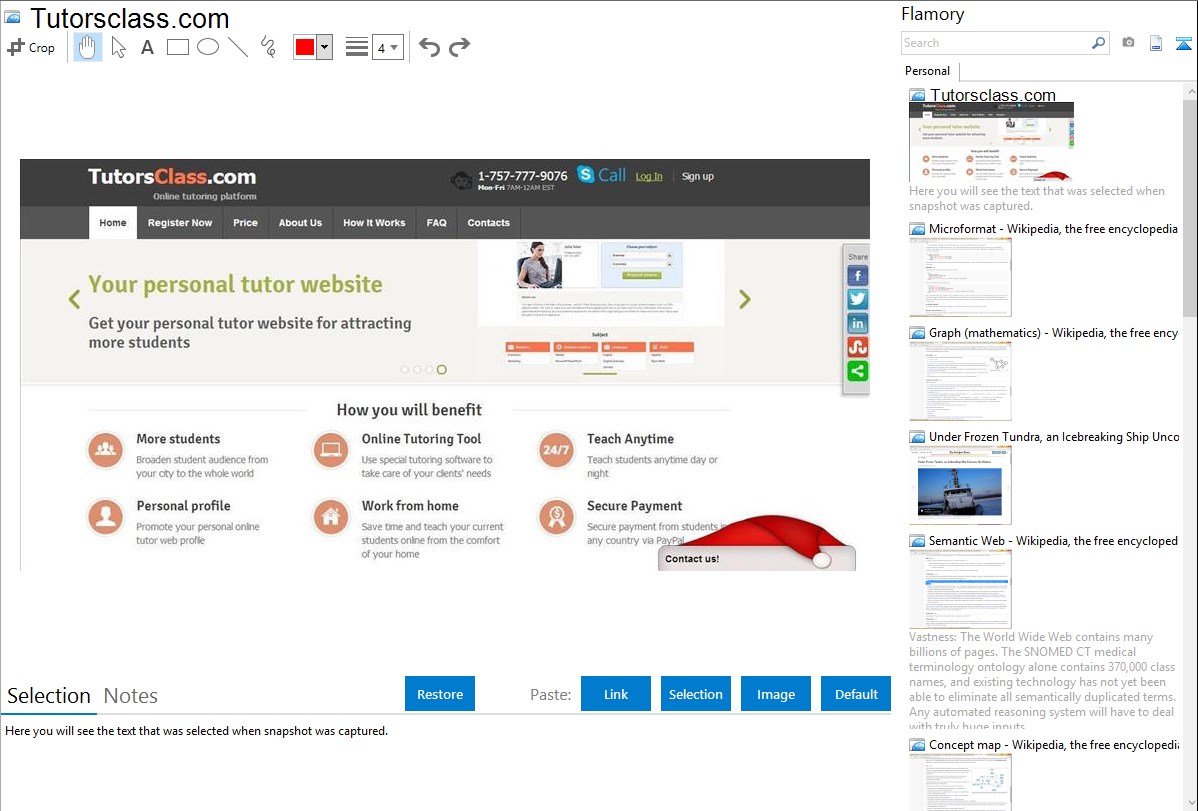Open the Tutorsclass.com snapshot thumbnail in list
The image size is (1198, 811).
[991, 141]
